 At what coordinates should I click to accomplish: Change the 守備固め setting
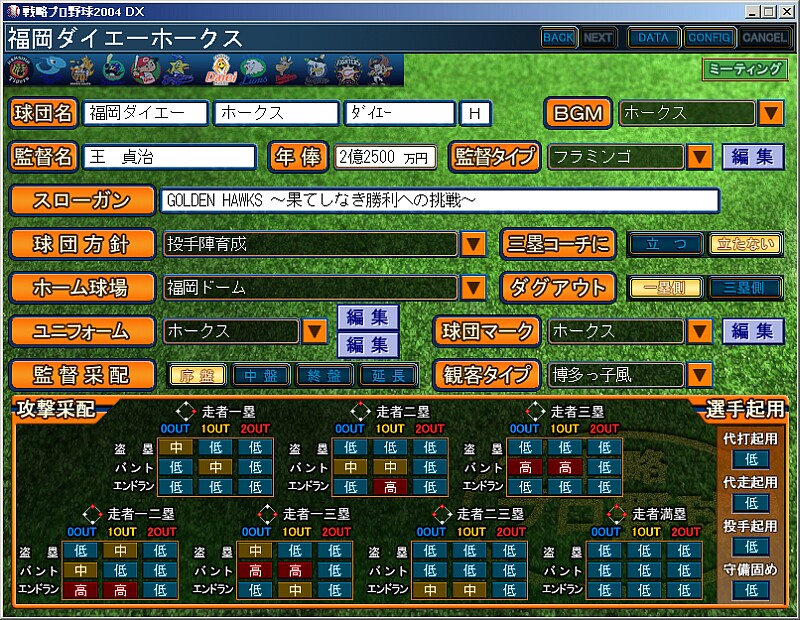(x=751, y=590)
